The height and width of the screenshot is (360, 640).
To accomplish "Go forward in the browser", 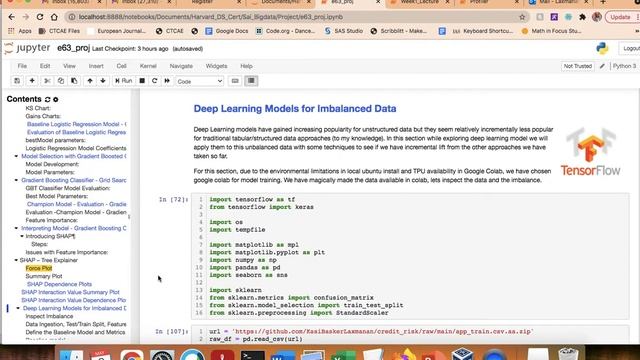I will [25, 17].
